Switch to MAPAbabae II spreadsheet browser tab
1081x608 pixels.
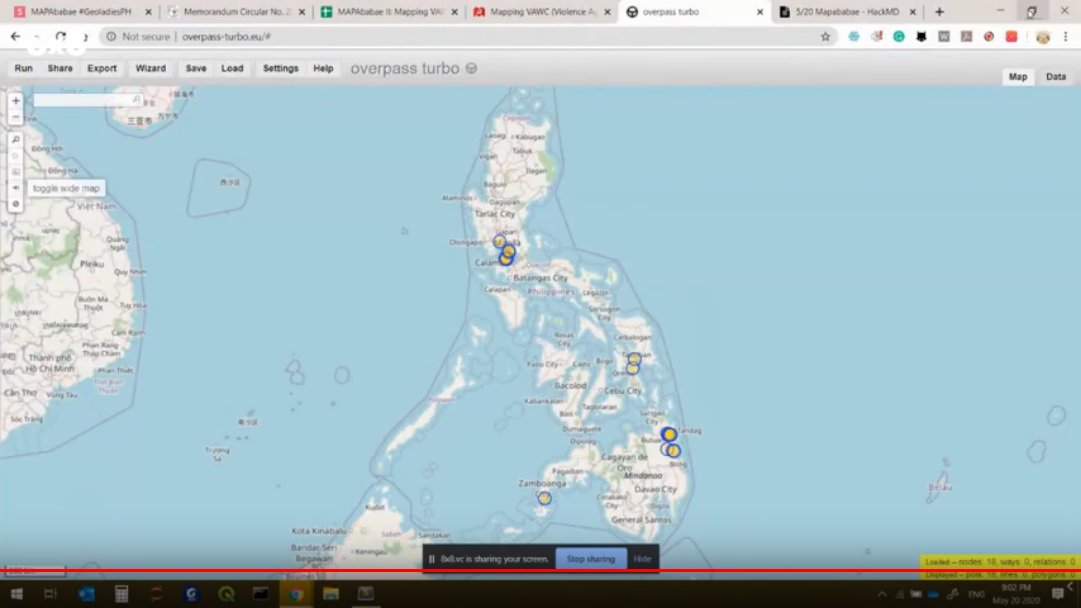[x=390, y=12]
